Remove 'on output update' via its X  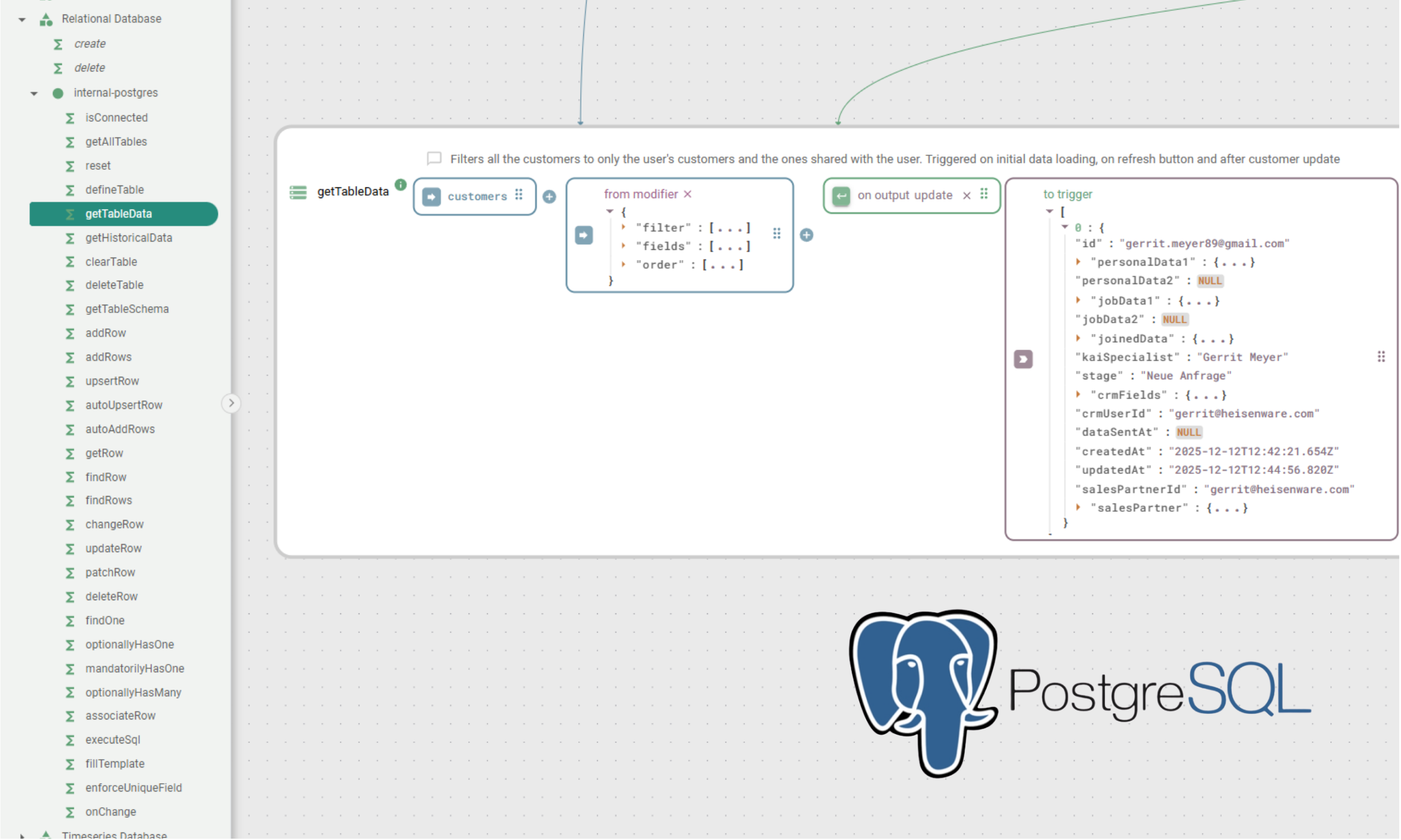[x=967, y=196]
